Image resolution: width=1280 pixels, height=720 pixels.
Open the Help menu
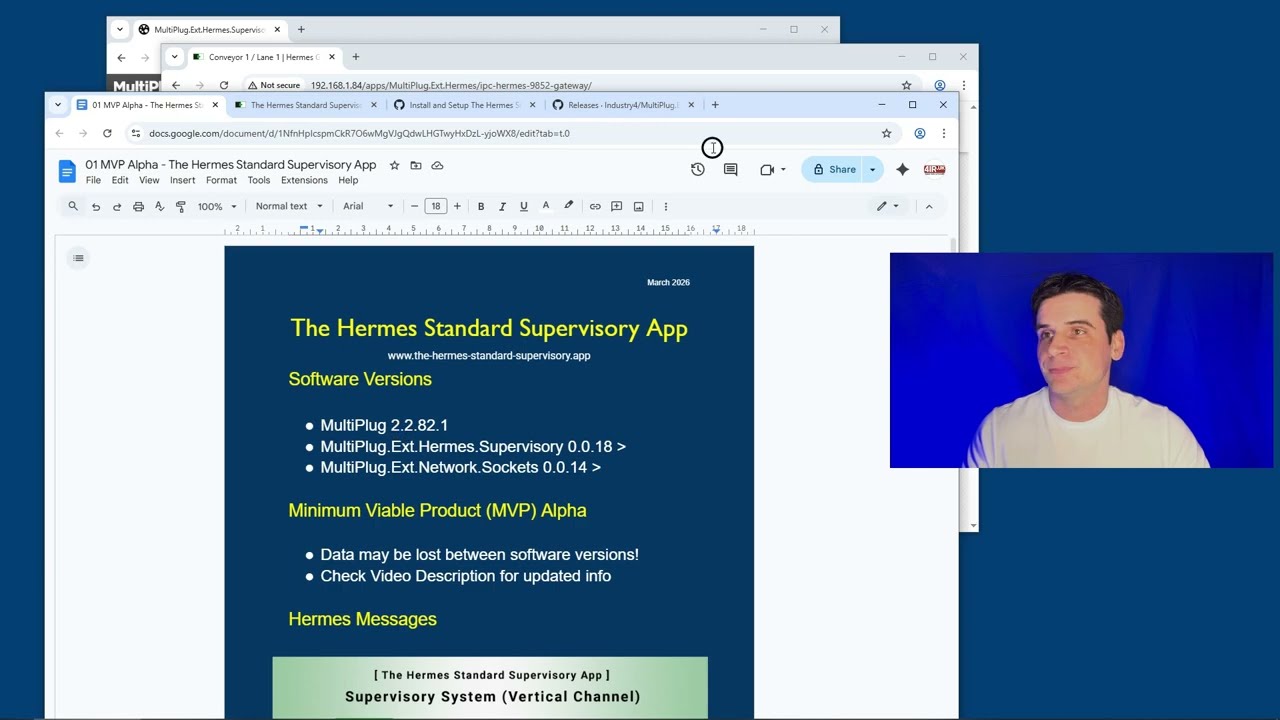coord(348,180)
